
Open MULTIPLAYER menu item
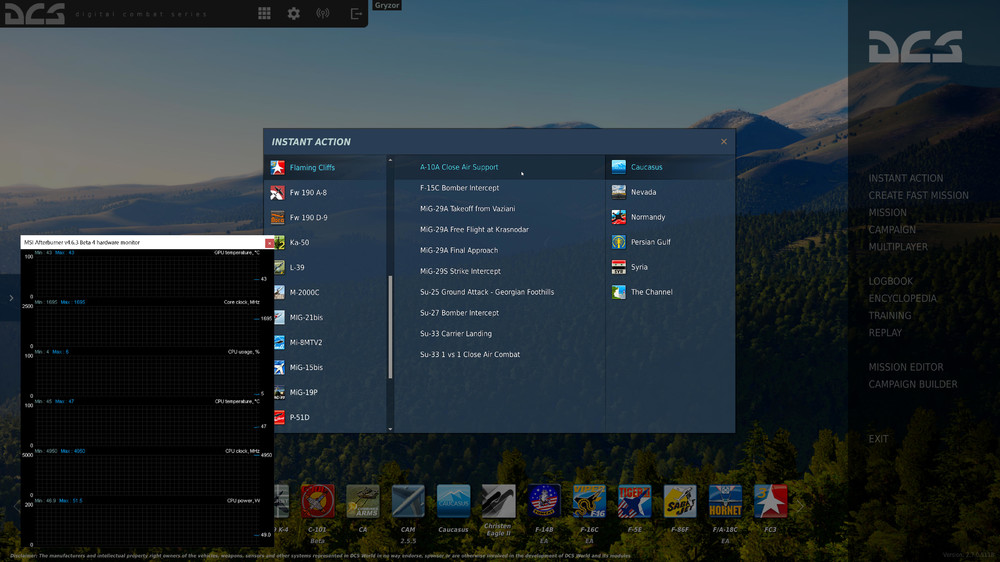[x=898, y=247]
